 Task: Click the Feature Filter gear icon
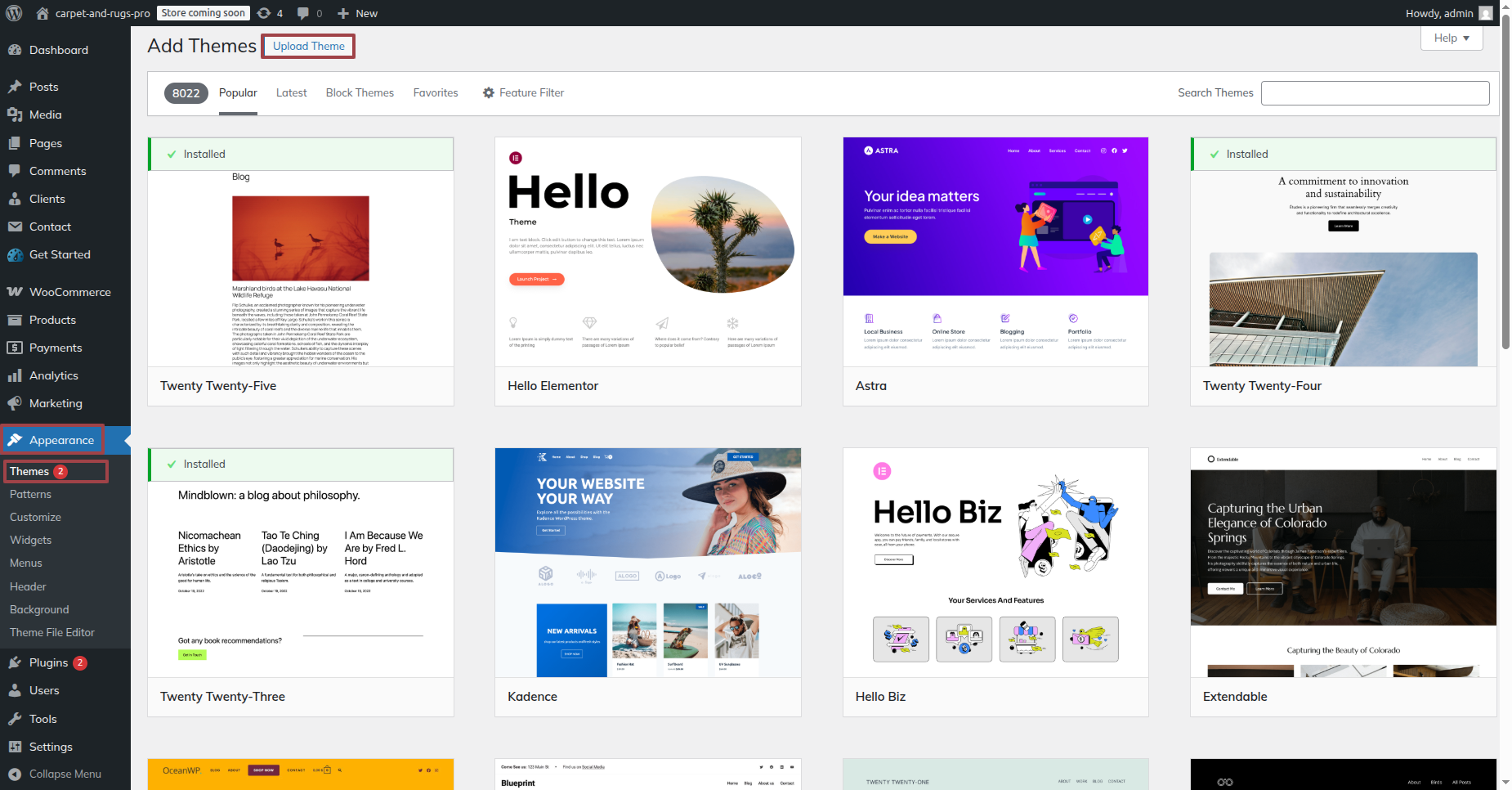pyautogui.click(x=489, y=92)
